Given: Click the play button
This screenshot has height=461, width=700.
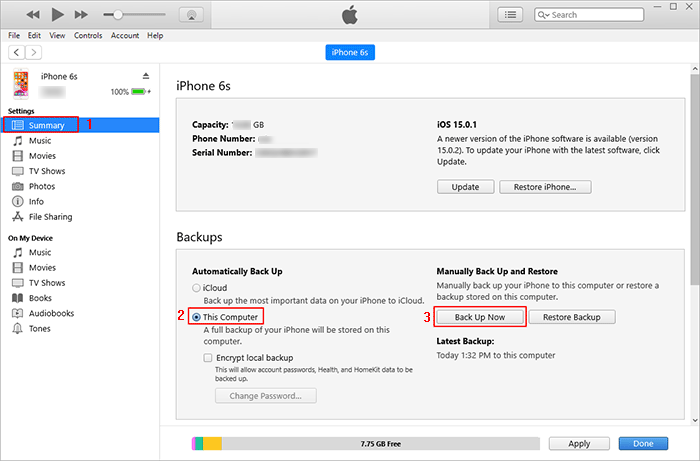Looking at the screenshot, I should [x=57, y=14].
